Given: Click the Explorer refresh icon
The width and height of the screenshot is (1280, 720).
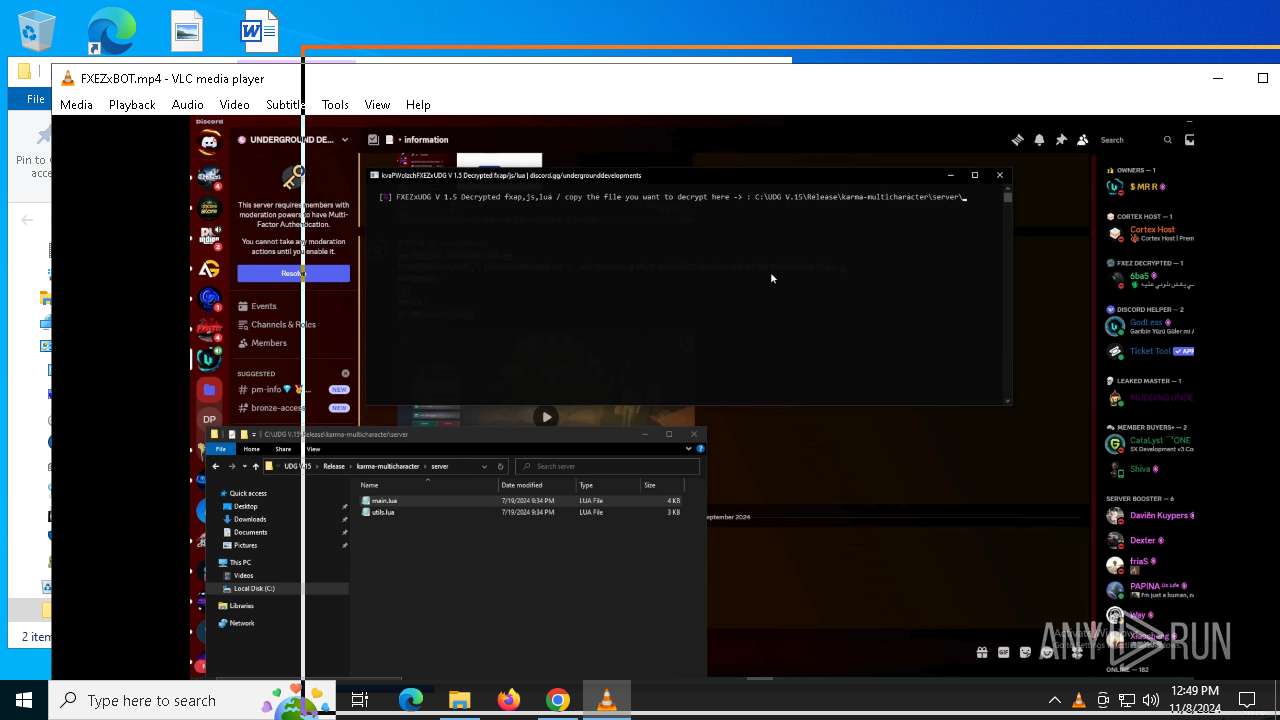Looking at the screenshot, I should pos(500,466).
